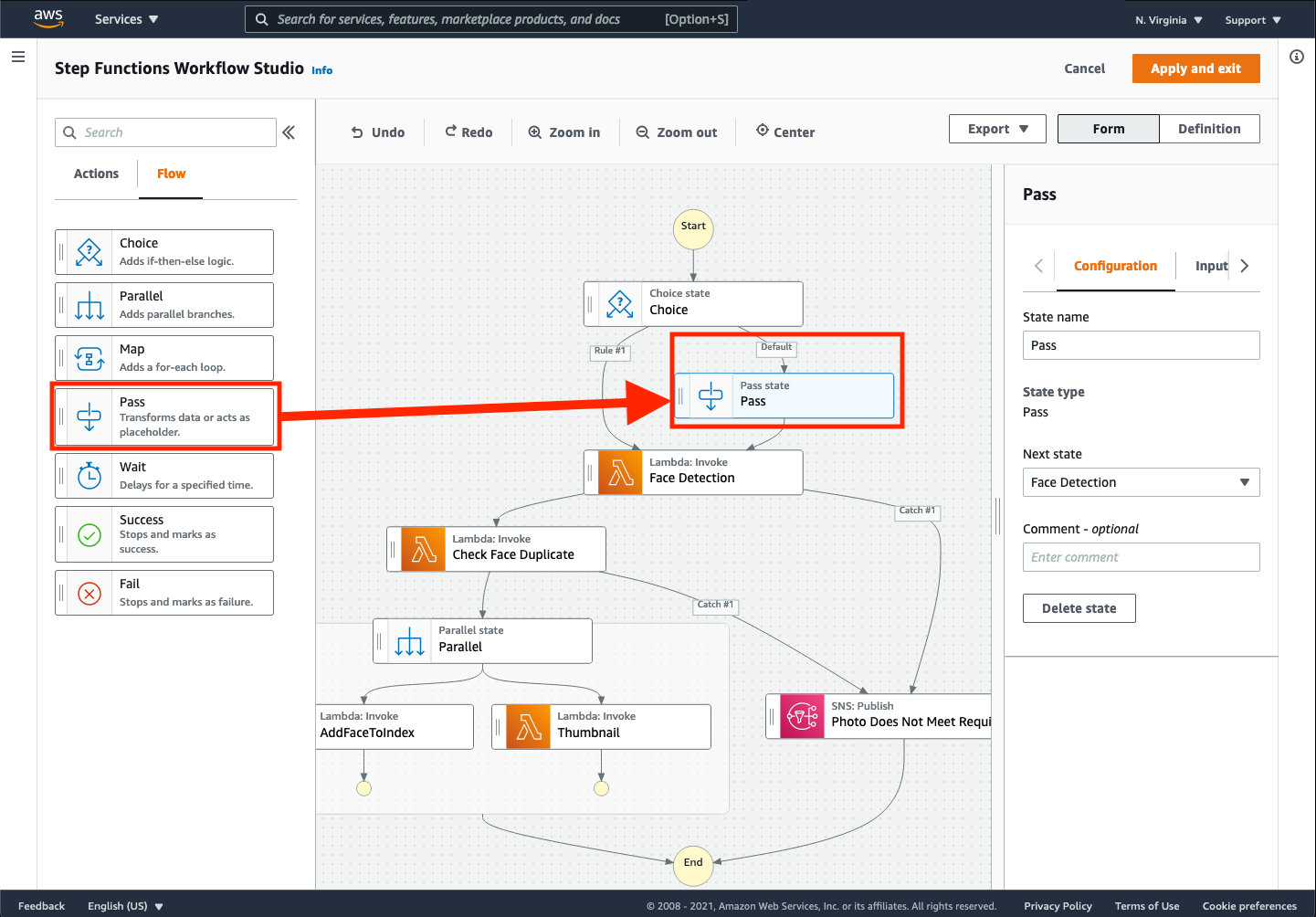The image size is (1316, 917).
Task: Open the Terms of Use link
Action: pos(1147,906)
